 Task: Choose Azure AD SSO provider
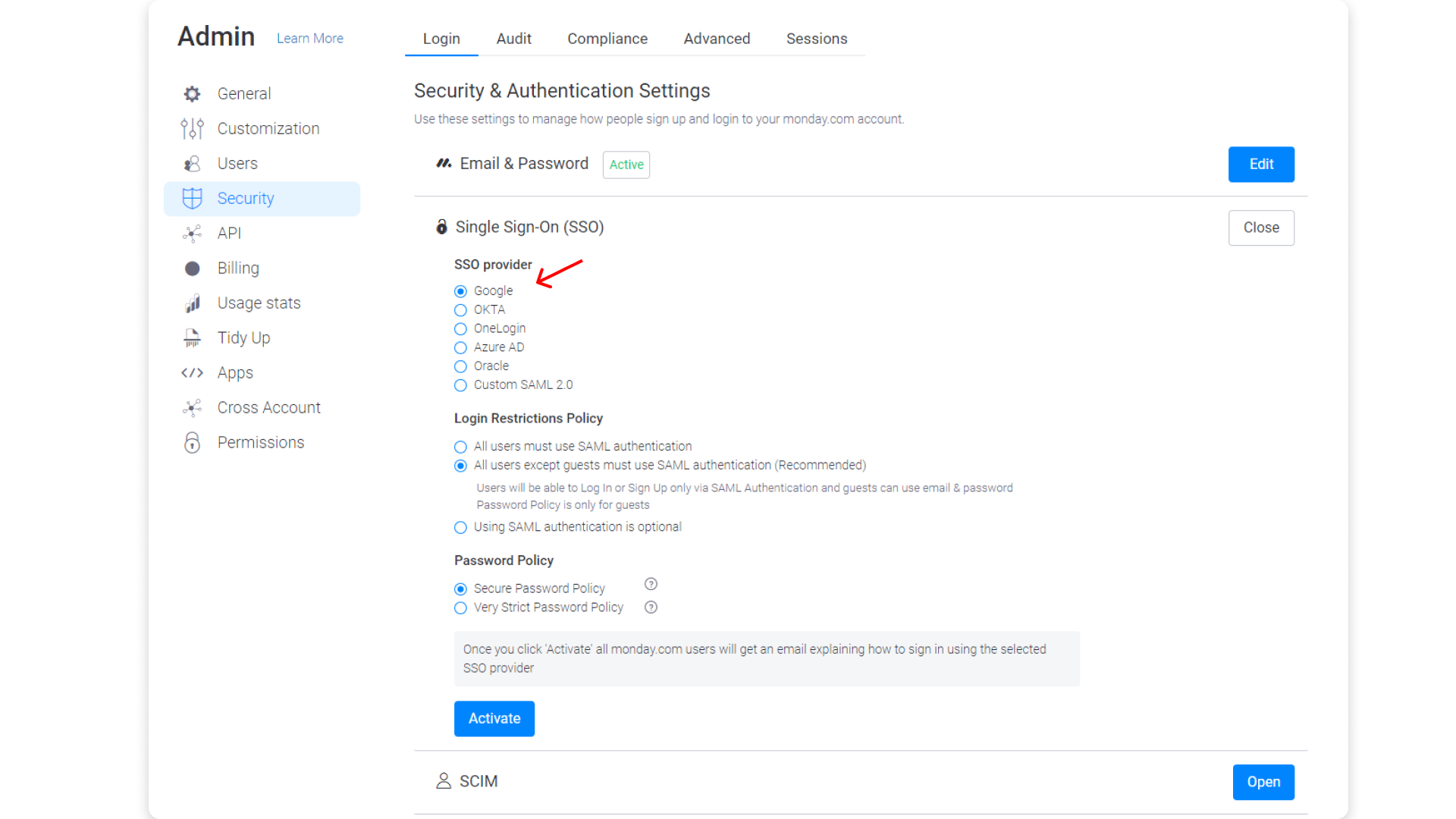pos(460,348)
